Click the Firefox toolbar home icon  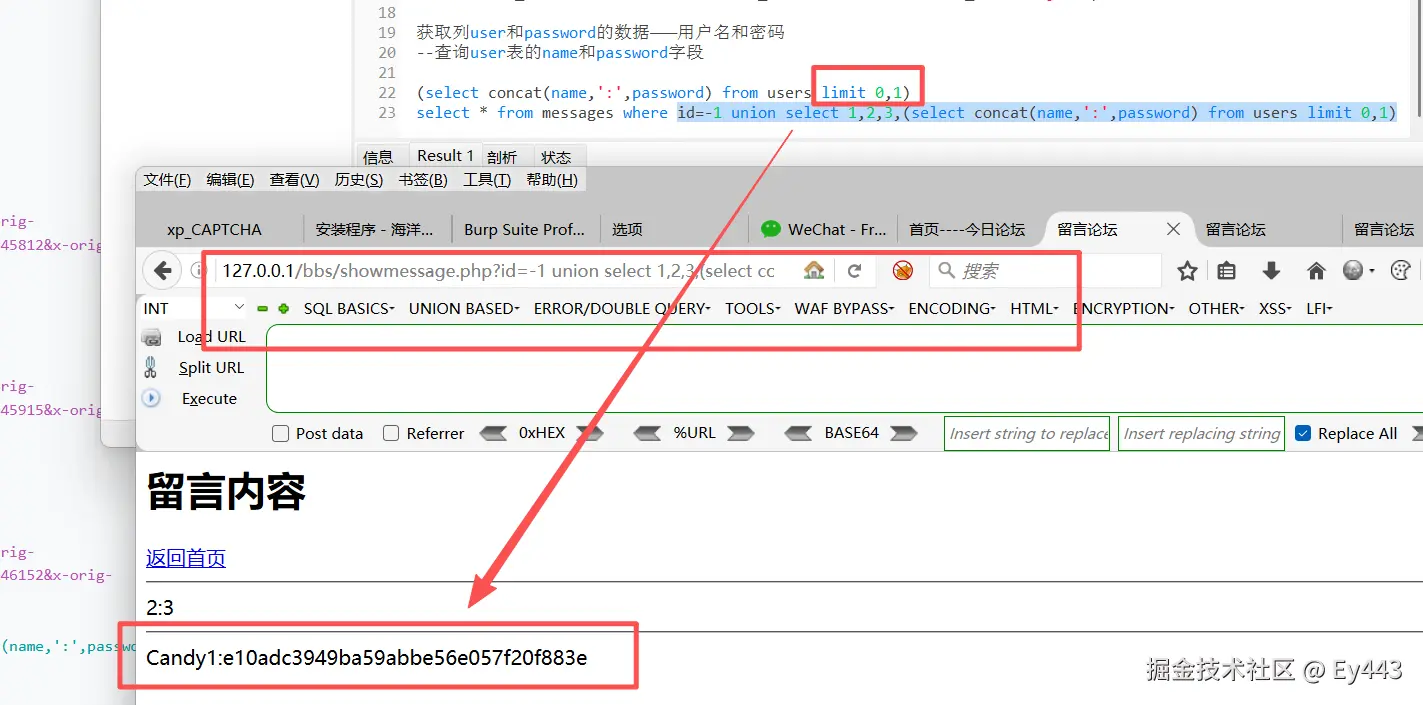1316,271
